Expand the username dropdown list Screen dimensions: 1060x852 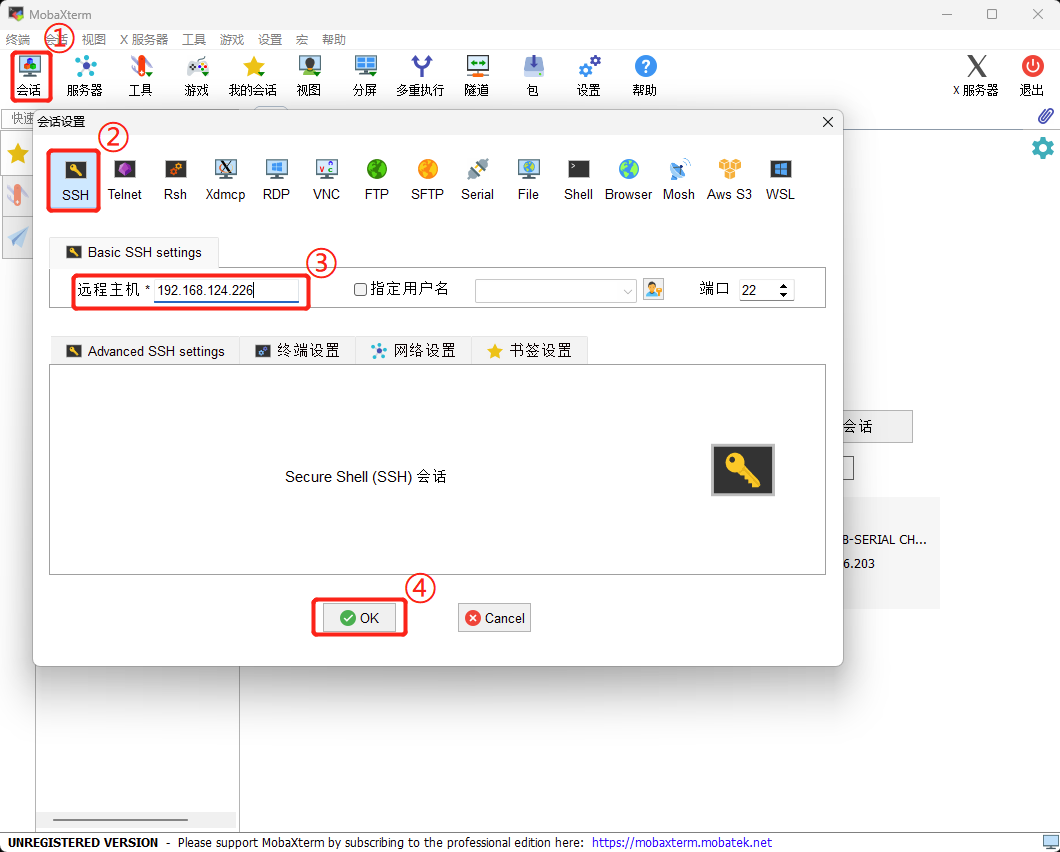628,291
